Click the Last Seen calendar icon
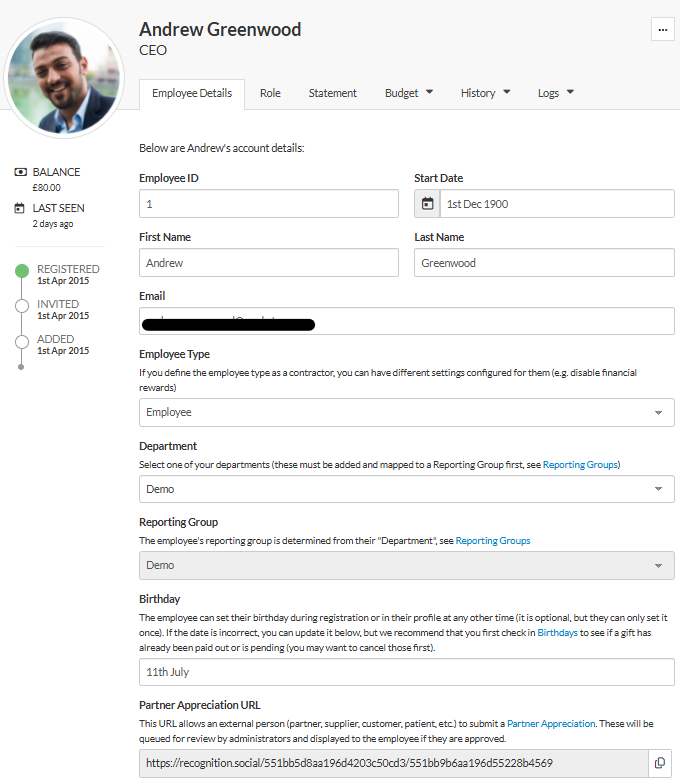680x784 pixels. pyautogui.click(x=20, y=208)
